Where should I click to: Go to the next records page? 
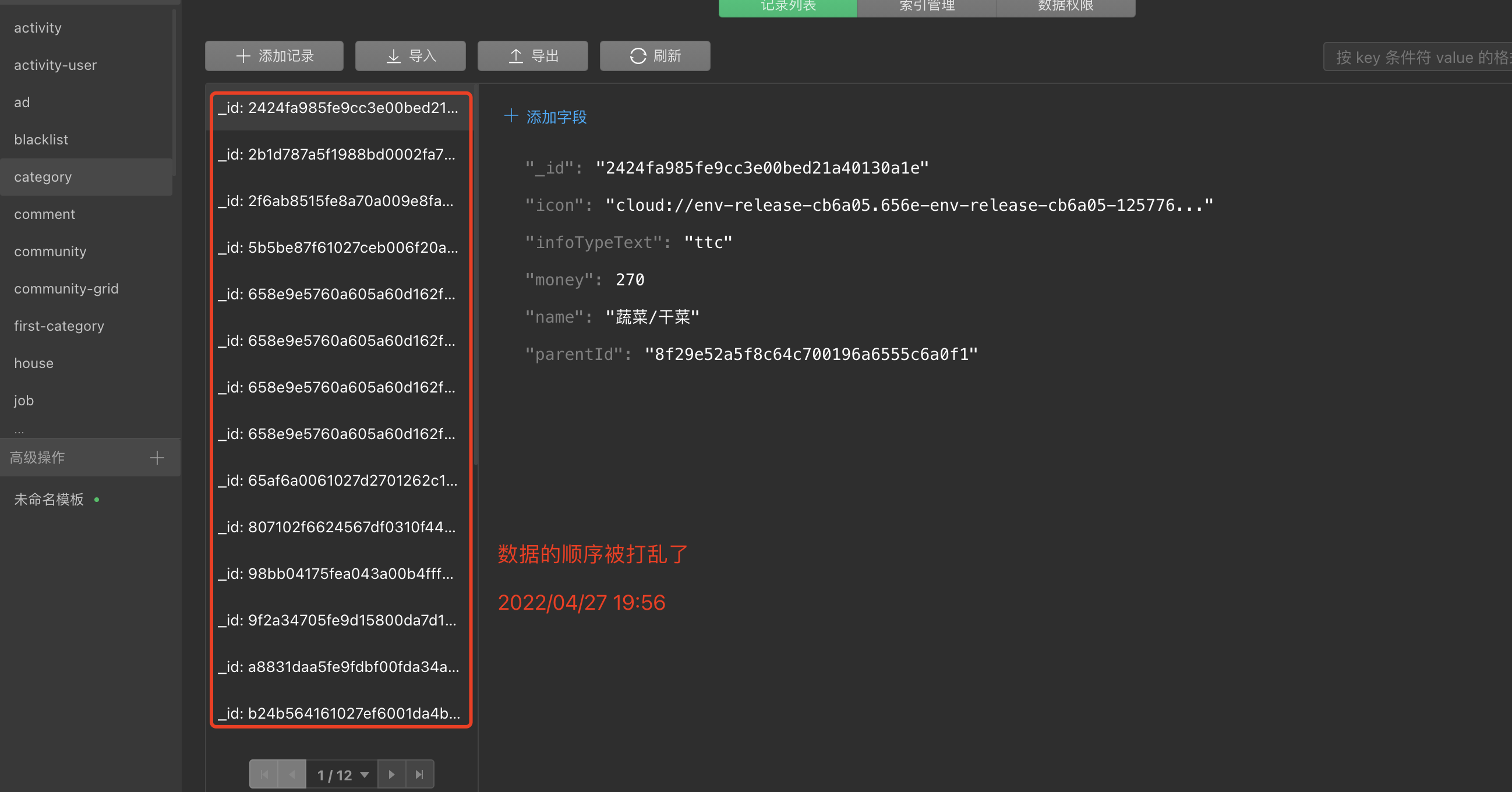pyautogui.click(x=391, y=775)
